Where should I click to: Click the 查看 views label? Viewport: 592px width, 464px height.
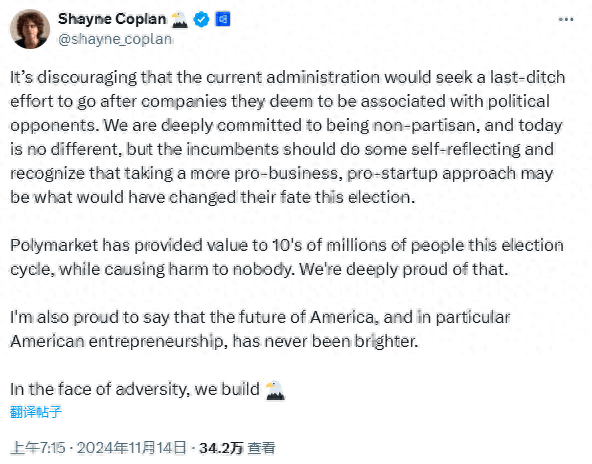click(262, 448)
